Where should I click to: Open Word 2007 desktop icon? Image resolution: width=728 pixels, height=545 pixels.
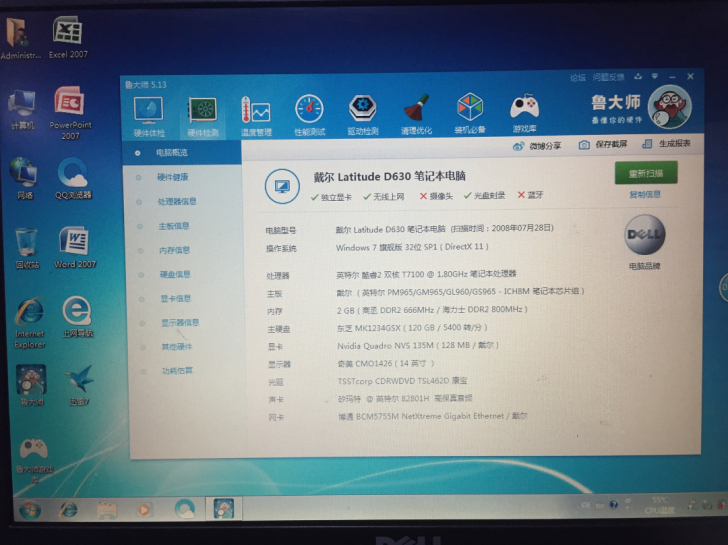click(75, 247)
